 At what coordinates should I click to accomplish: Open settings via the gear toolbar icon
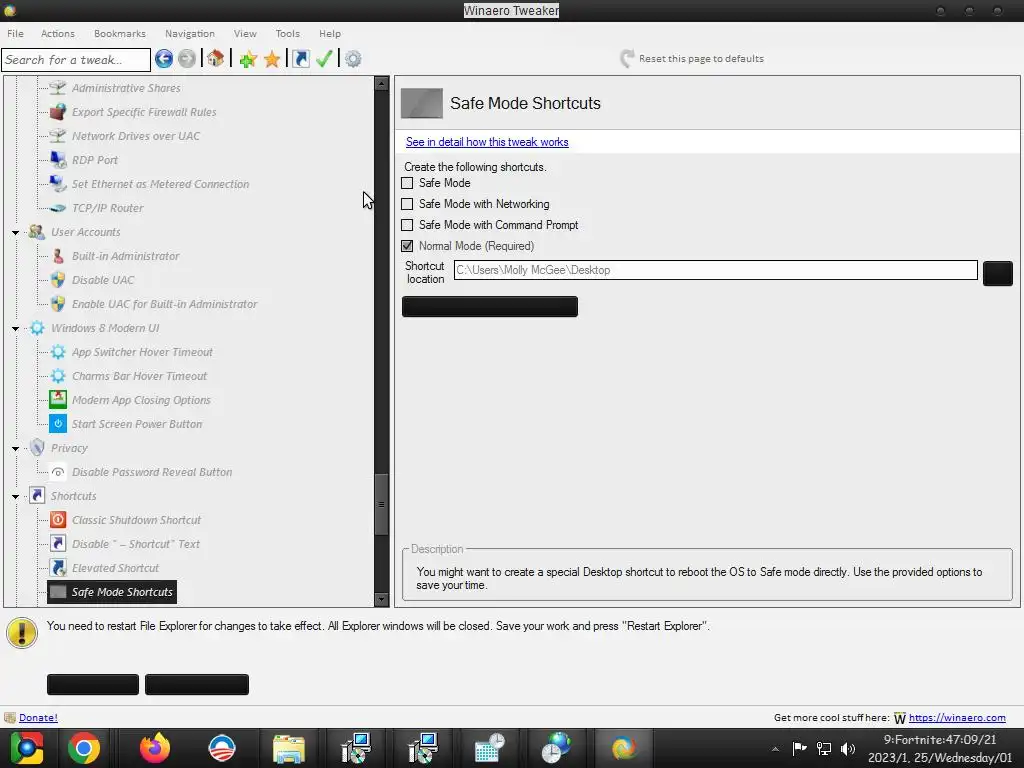tap(353, 59)
